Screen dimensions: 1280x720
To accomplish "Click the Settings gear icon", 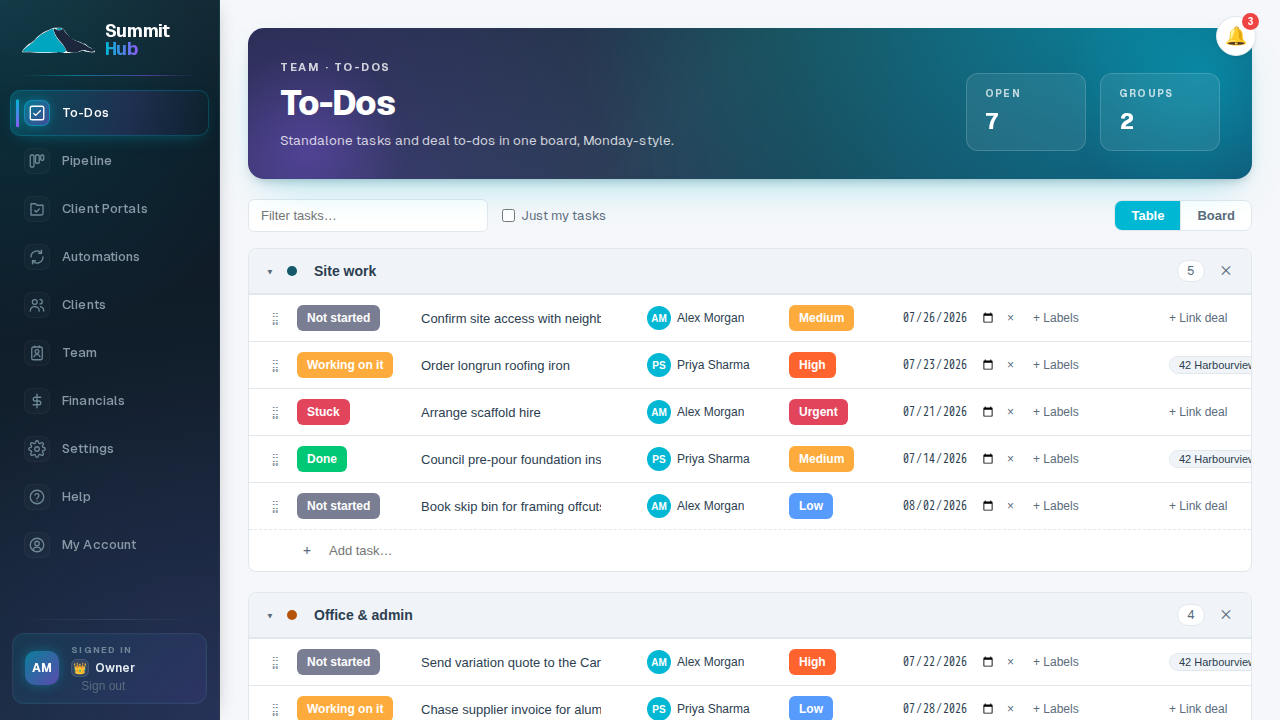I will tap(37, 449).
